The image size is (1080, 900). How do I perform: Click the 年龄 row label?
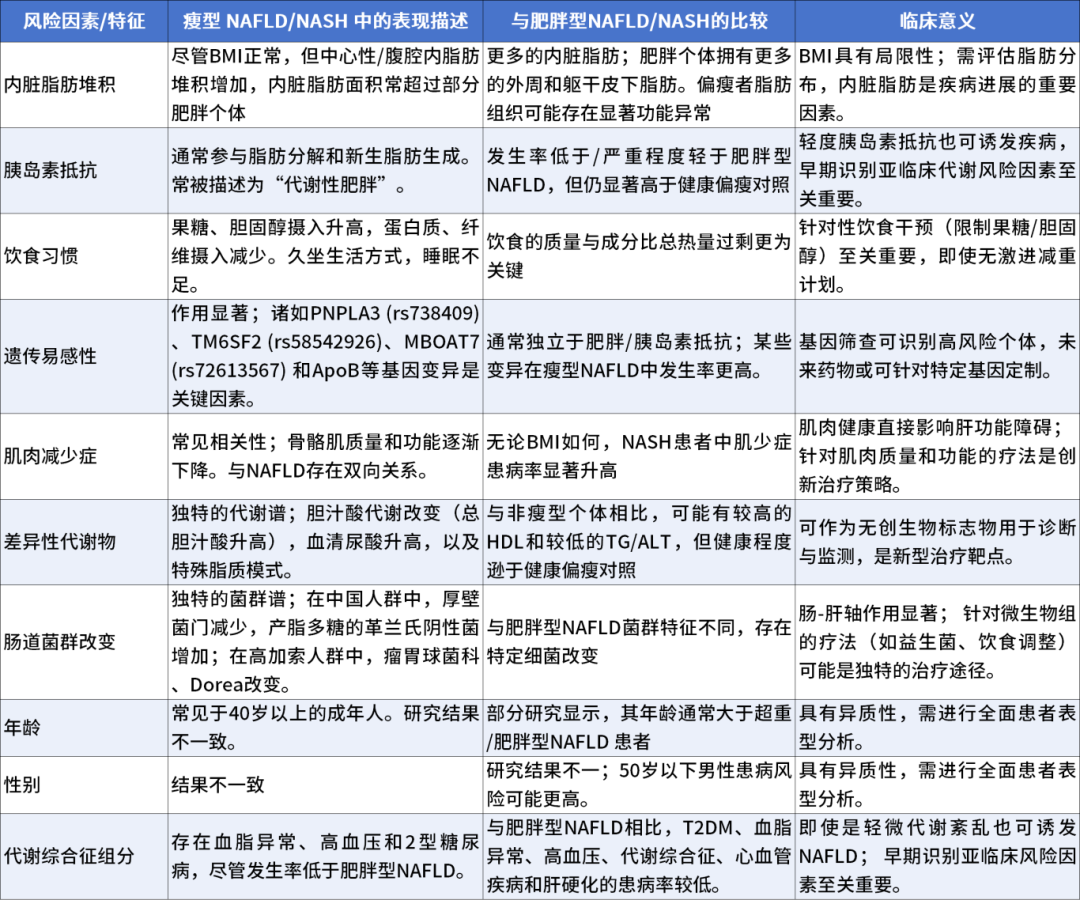coord(29,729)
